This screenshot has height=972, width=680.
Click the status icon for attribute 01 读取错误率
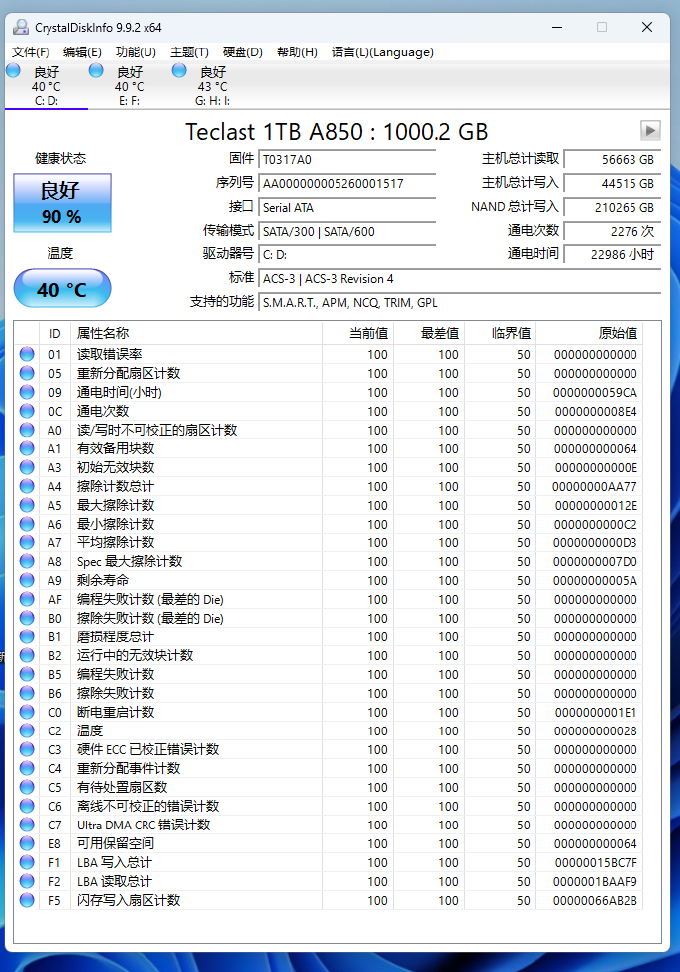coord(27,354)
